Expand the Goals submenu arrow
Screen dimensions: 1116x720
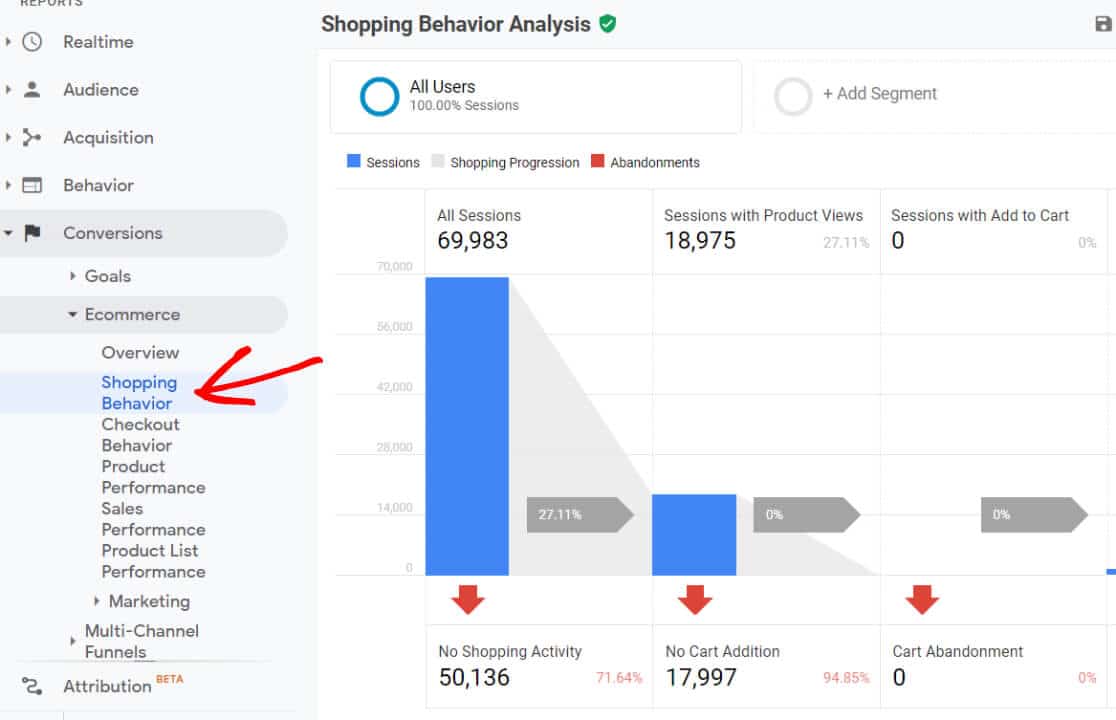[73, 275]
